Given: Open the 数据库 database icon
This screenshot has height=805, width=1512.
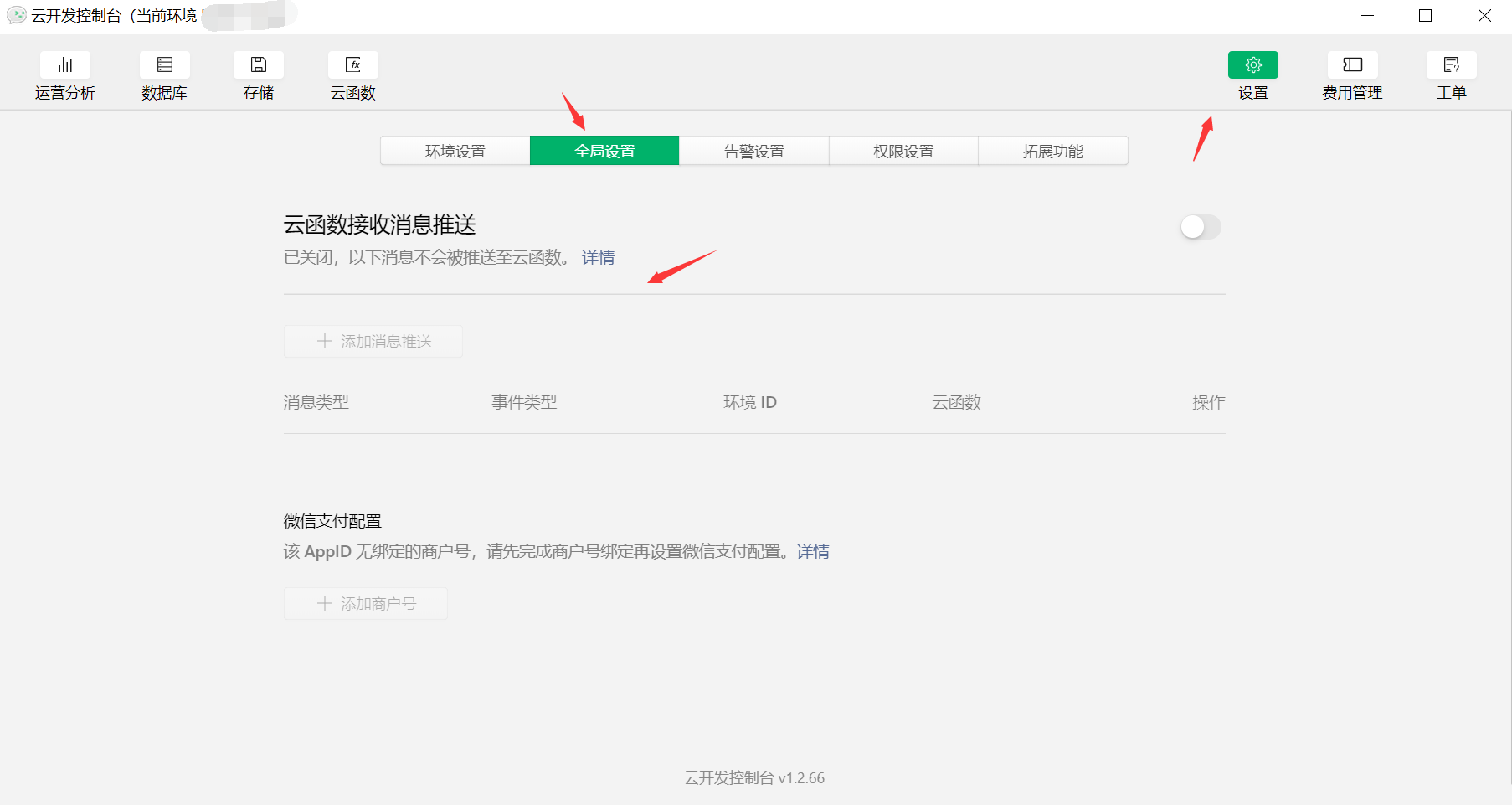Looking at the screenshot, I should 165,65.
